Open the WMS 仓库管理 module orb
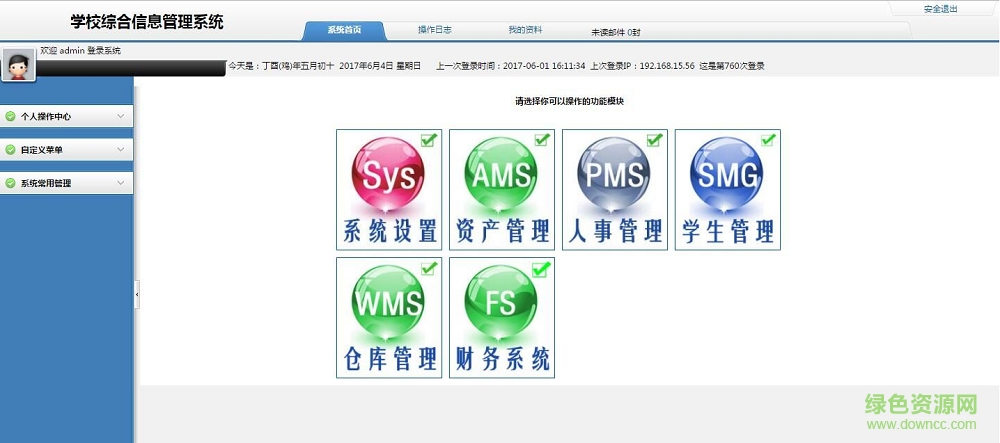The height and width of the screenshot is (443, 1000). (x=388, y=303)
